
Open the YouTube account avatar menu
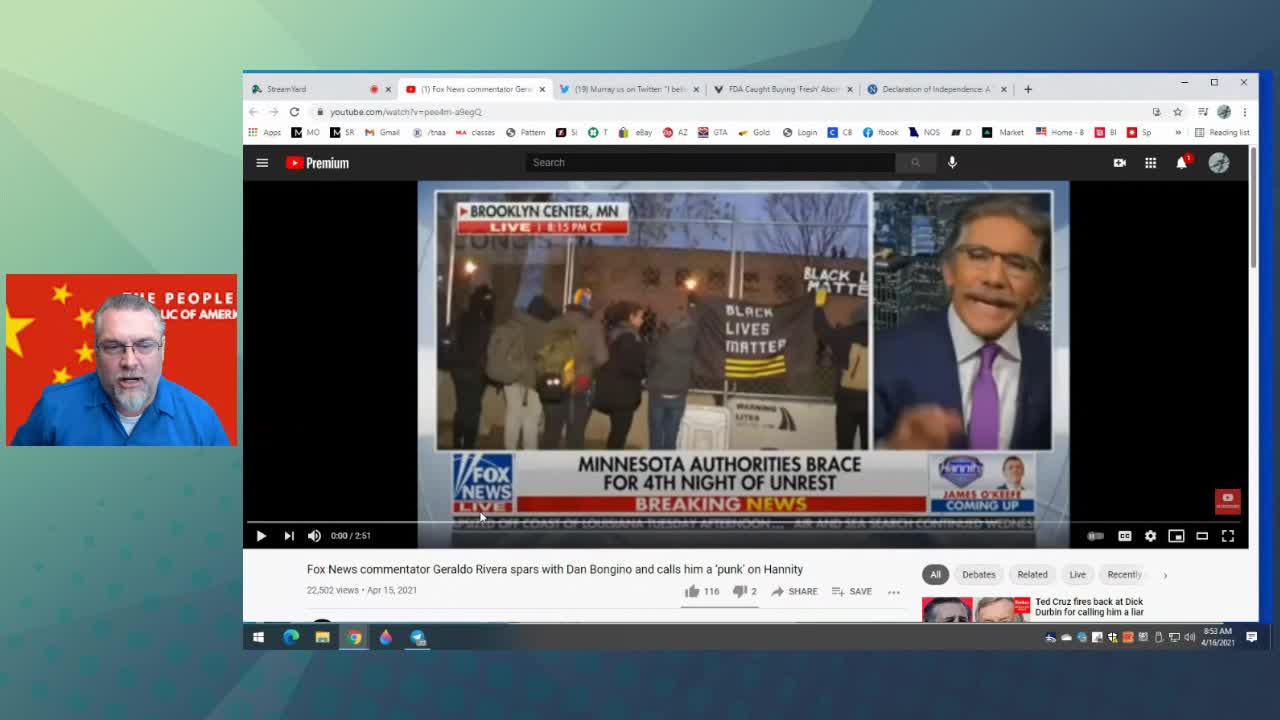pos(1219,163)
